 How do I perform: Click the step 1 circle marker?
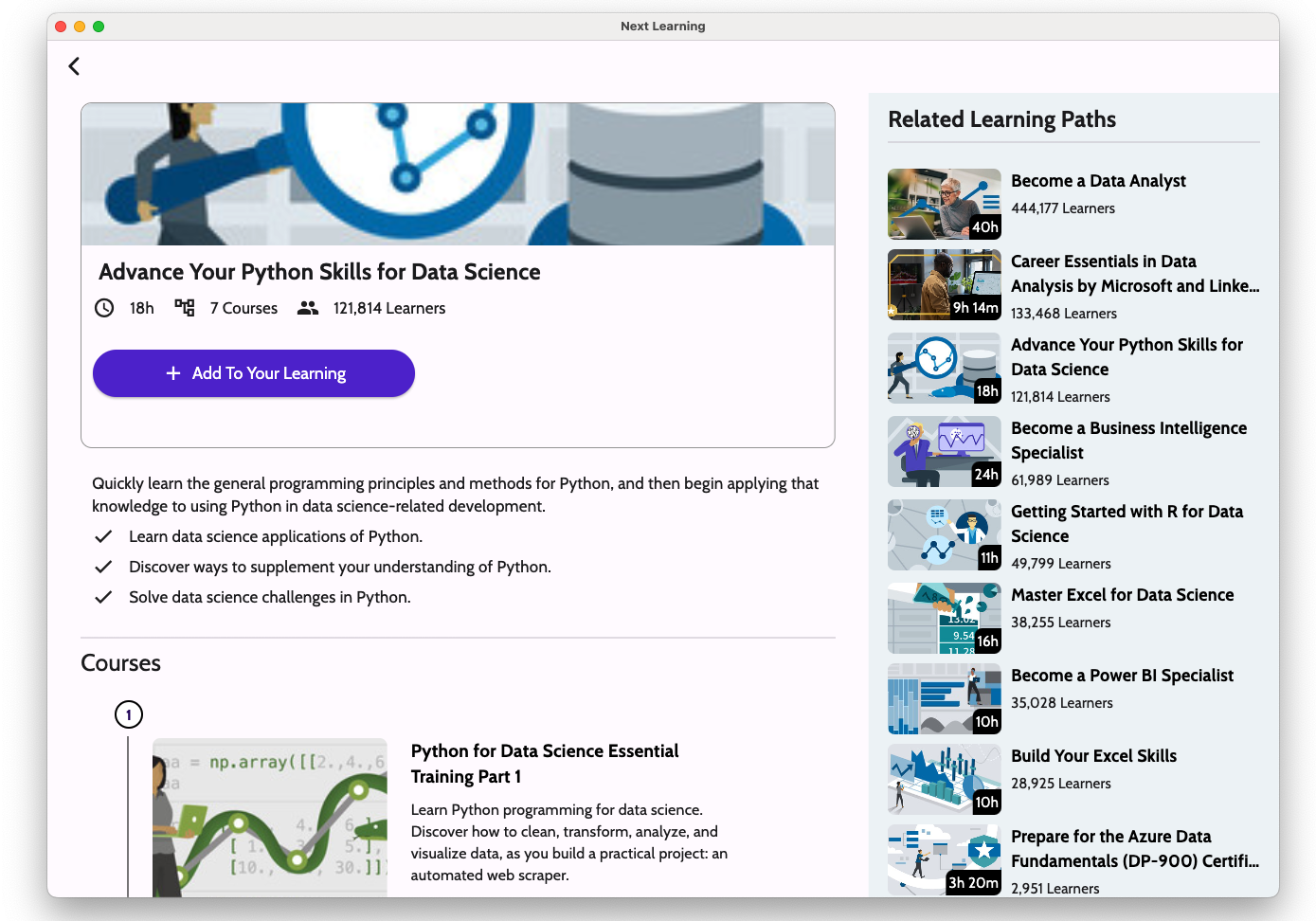129,714
